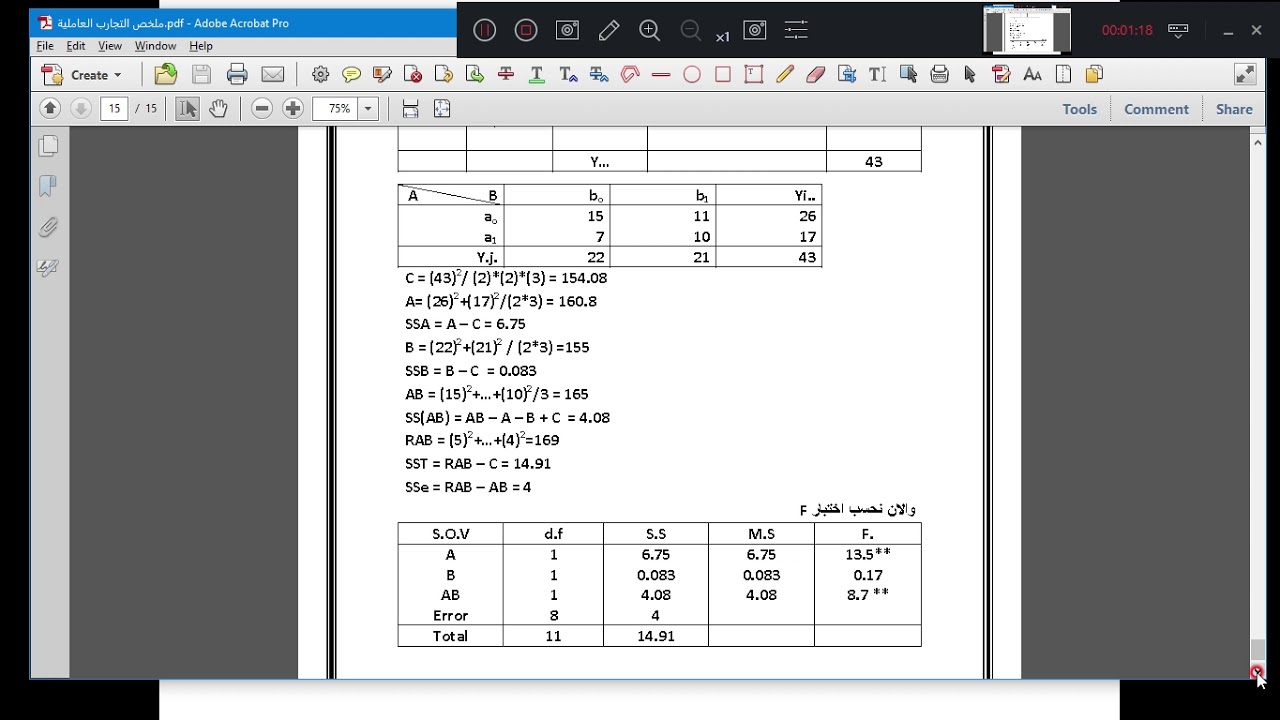The height and width of the screenshot is (720, 1280).
Task: Open the Window menu
Action: tap(155, 46)
